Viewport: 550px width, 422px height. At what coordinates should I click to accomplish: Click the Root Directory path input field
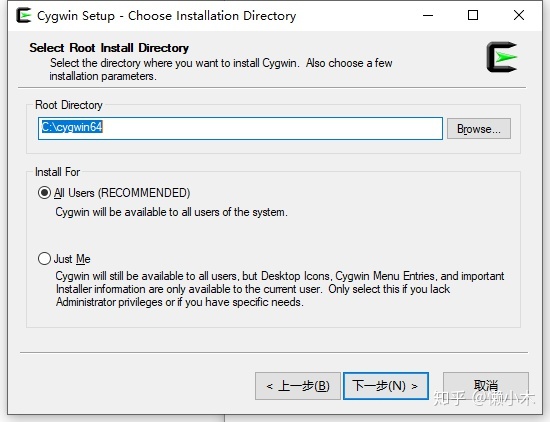240,128
